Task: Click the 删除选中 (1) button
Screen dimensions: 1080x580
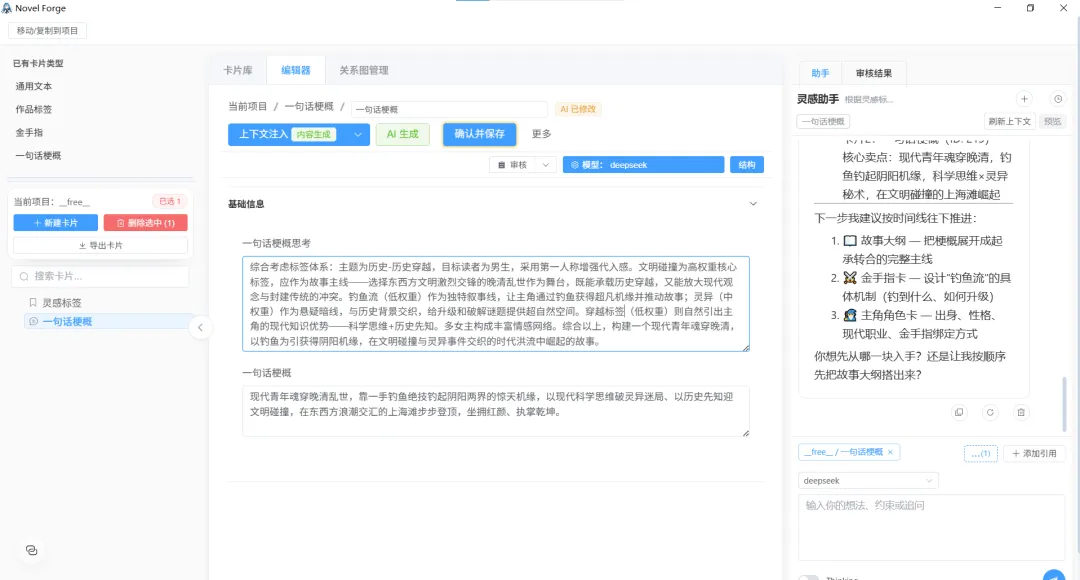Action: 145,223
